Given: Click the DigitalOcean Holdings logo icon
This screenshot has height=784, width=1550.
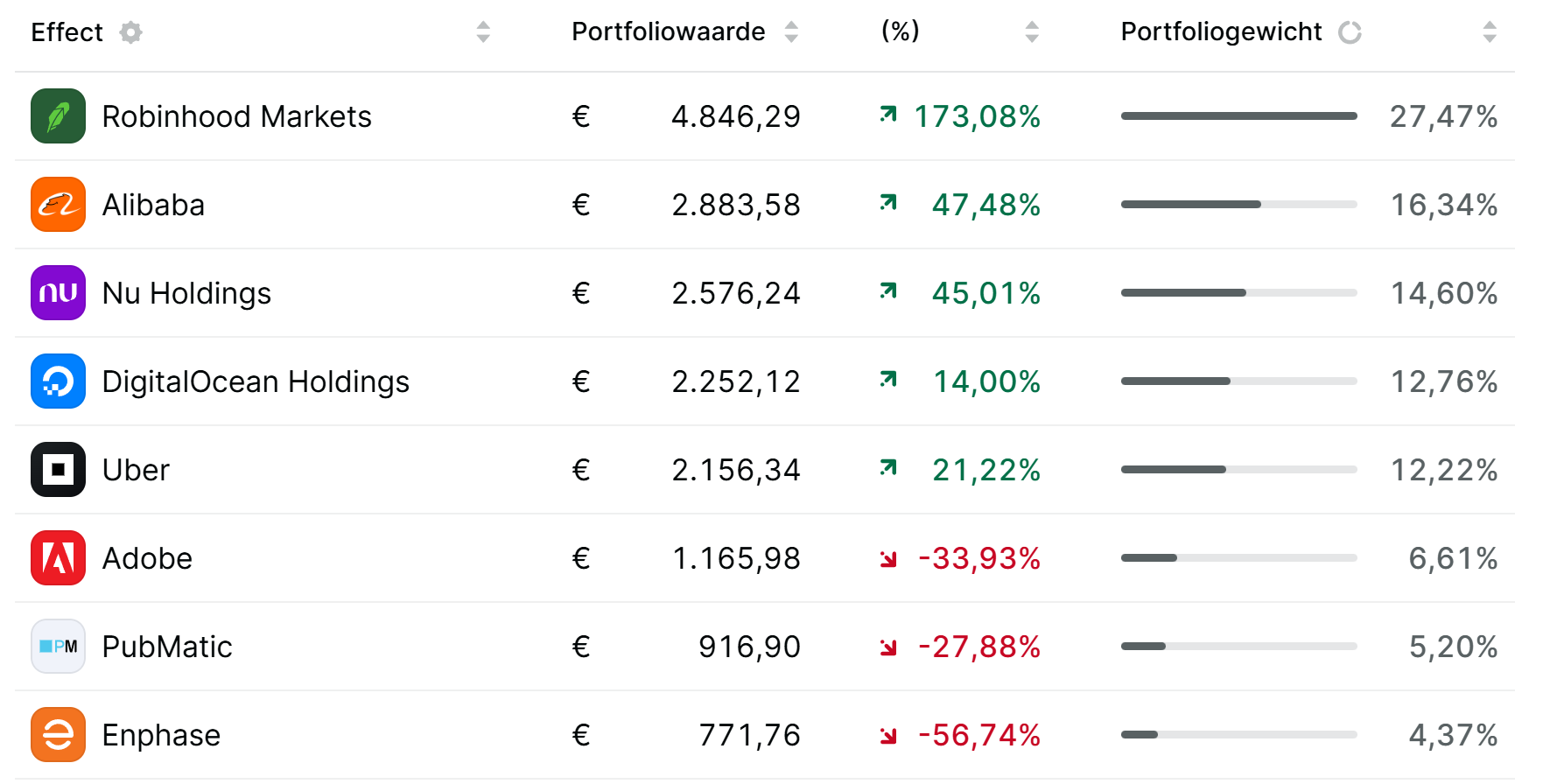Looking at the screenshot, I should (x=58, y=381).
